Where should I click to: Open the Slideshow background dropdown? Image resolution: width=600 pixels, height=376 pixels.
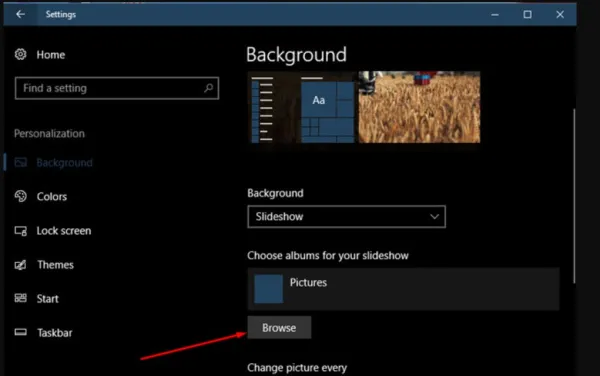[x=346, y=216]
